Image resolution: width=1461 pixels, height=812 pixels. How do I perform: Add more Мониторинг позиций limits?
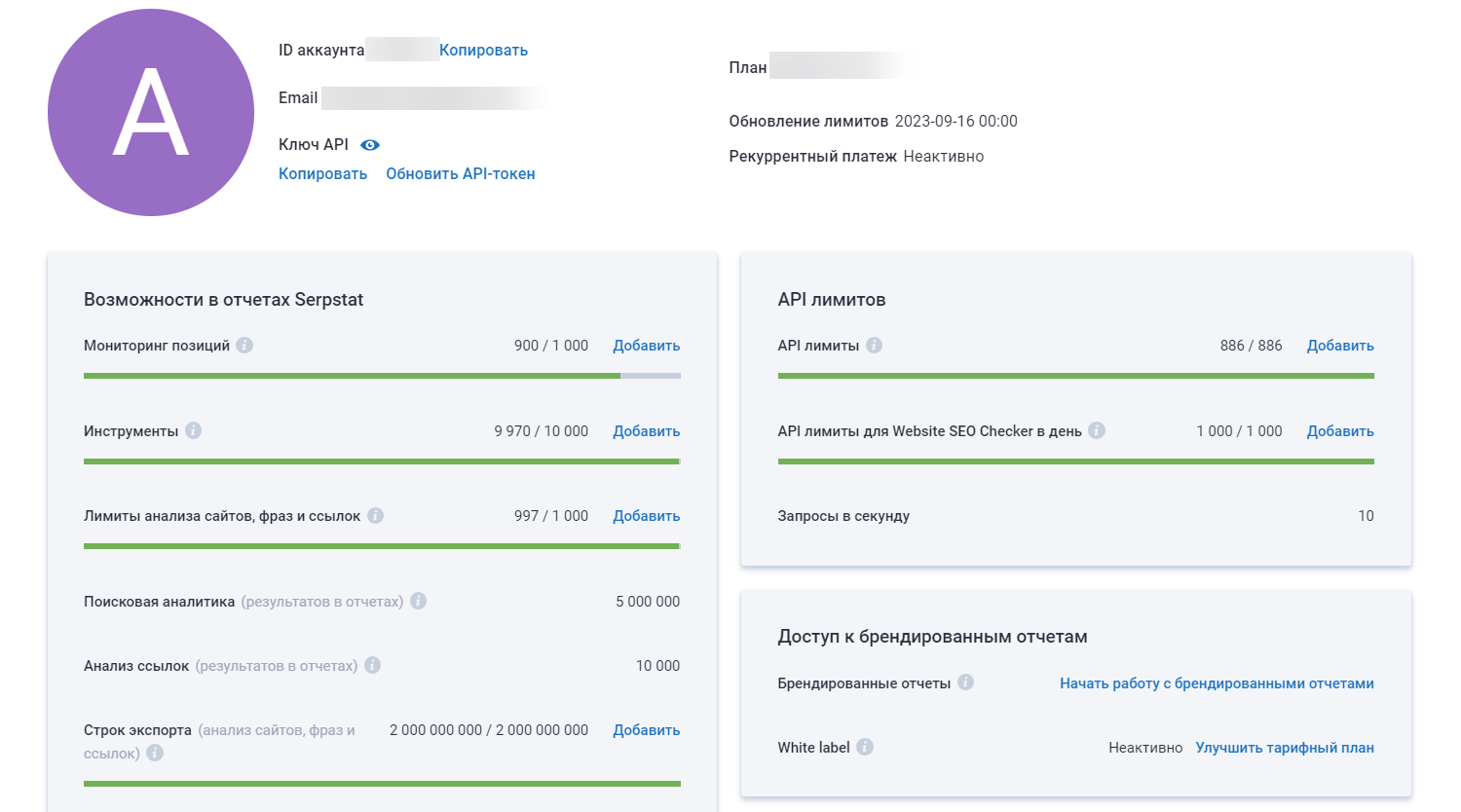click(646, 346)
